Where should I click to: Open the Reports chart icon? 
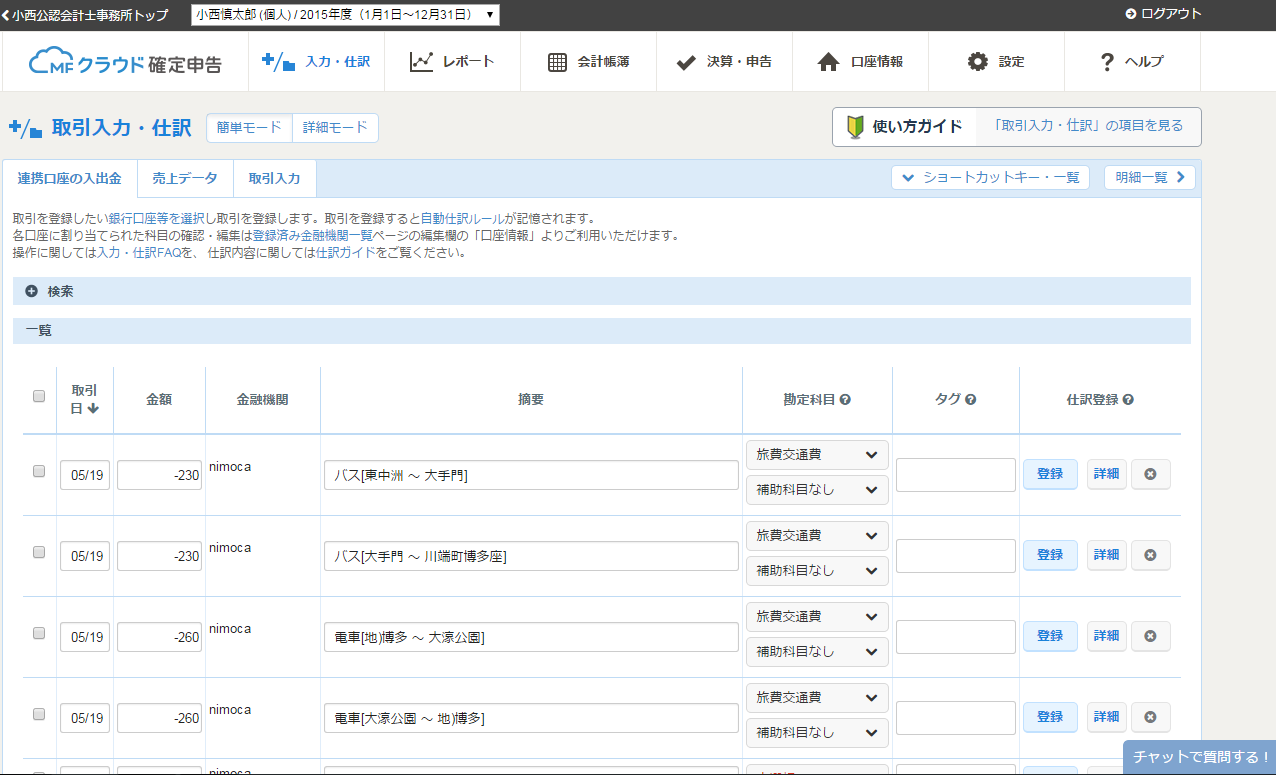421,61
